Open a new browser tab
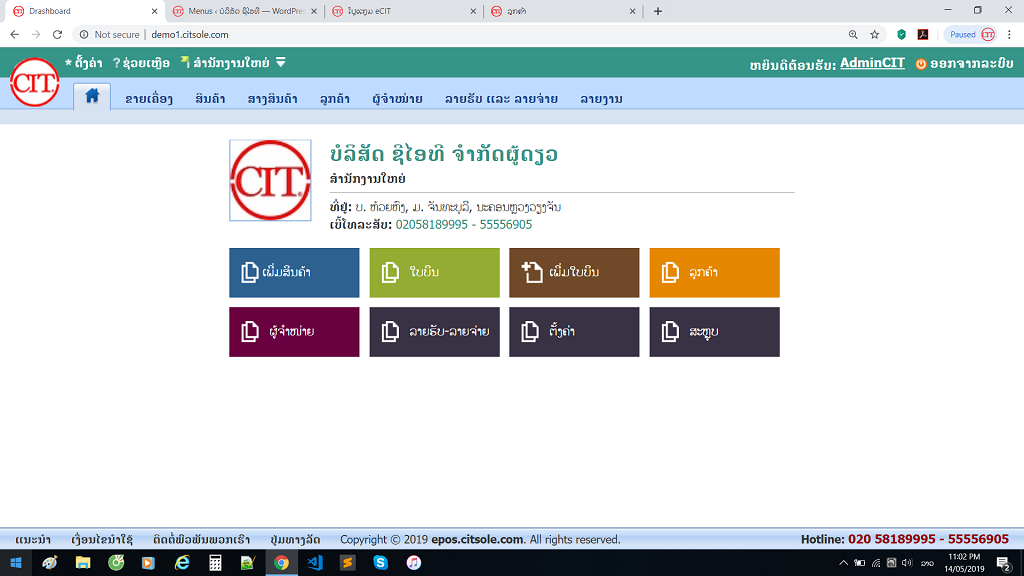The image size is (1024, 576). pos(658,11)
